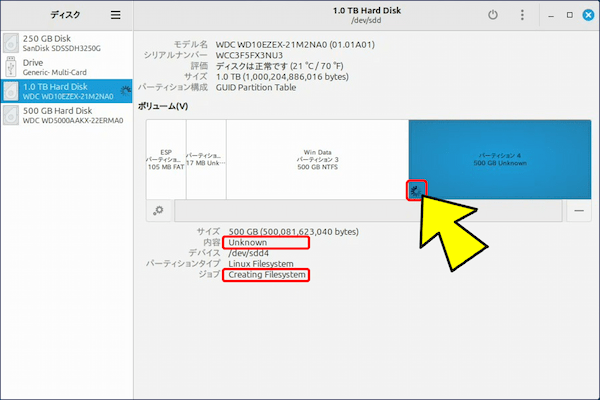600x400 pixels.
Task: Click the delete partition minus button
Action: [579, 211]
